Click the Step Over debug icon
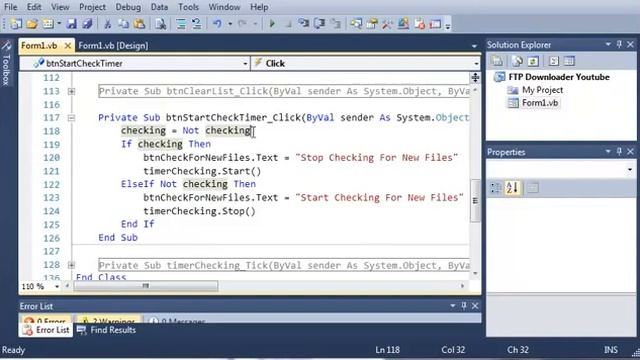 (319, 24)
